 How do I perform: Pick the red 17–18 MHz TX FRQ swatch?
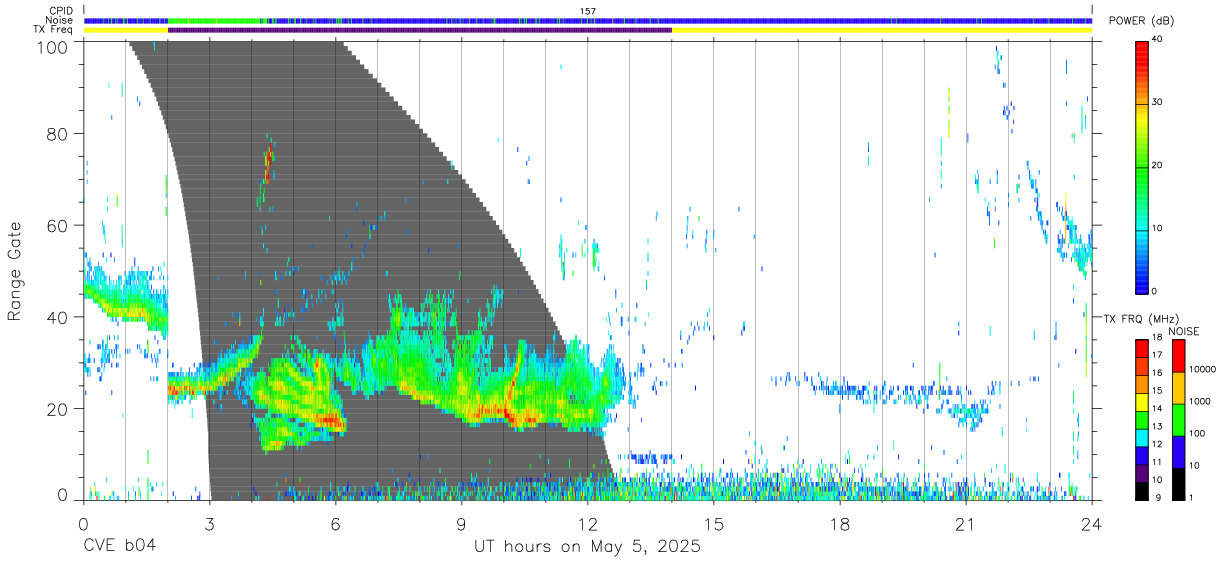tap(1142, 349)
